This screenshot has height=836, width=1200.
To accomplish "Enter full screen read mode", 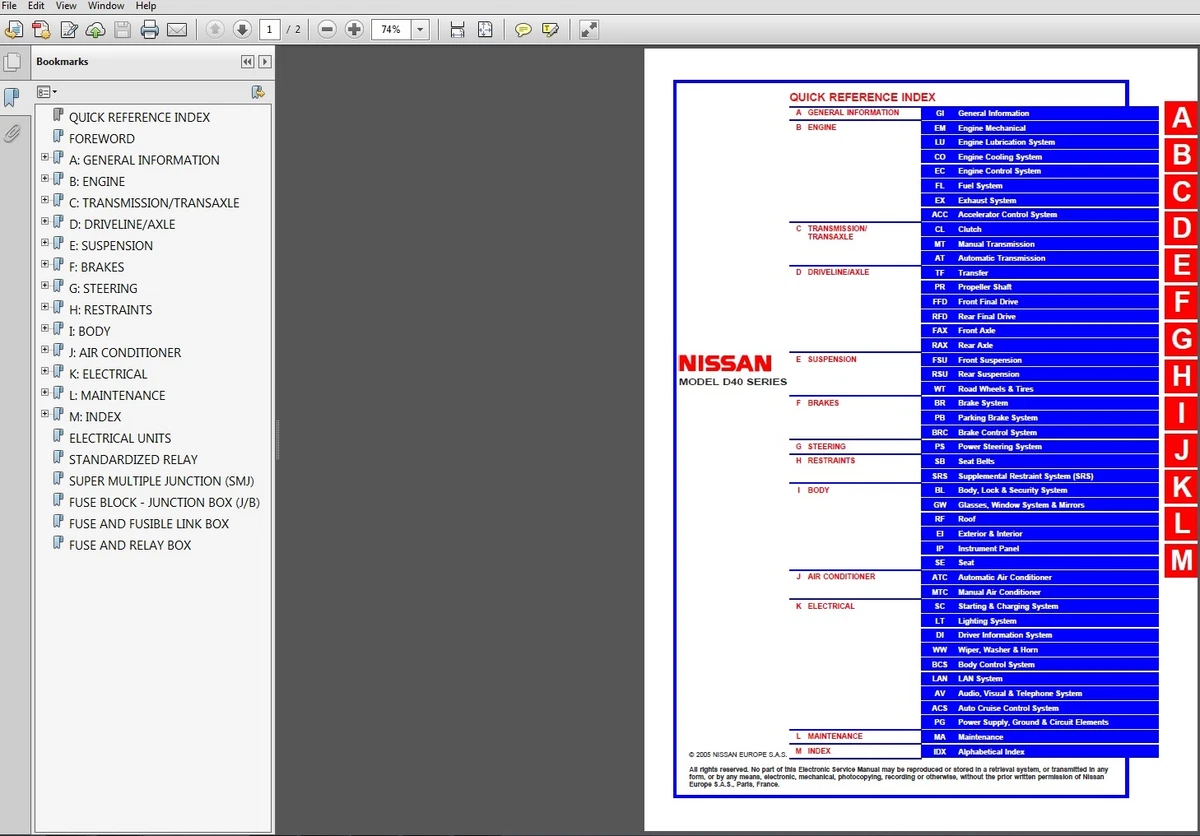I will click(589, 30).
